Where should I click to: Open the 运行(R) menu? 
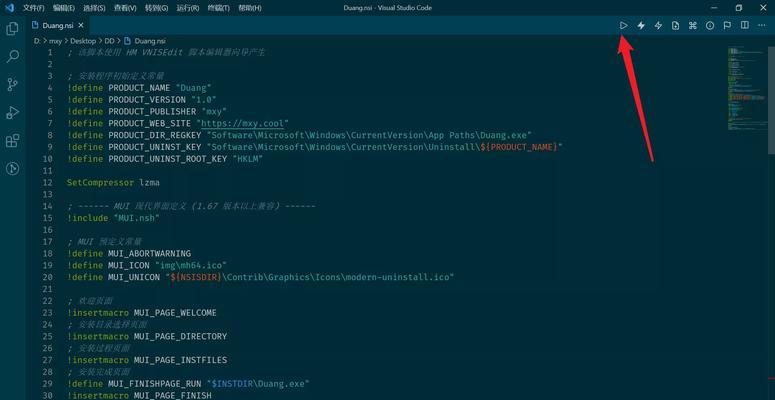point(188,8)
